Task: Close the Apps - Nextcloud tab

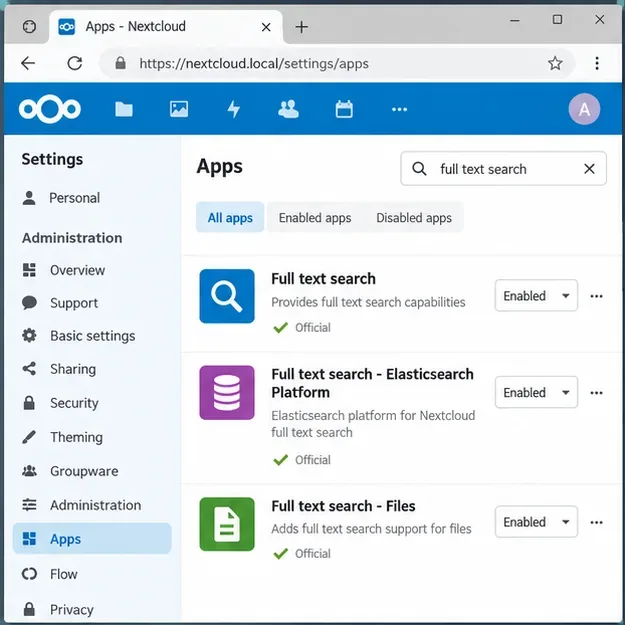Action: pyautogui.click(x=266, y=27)
